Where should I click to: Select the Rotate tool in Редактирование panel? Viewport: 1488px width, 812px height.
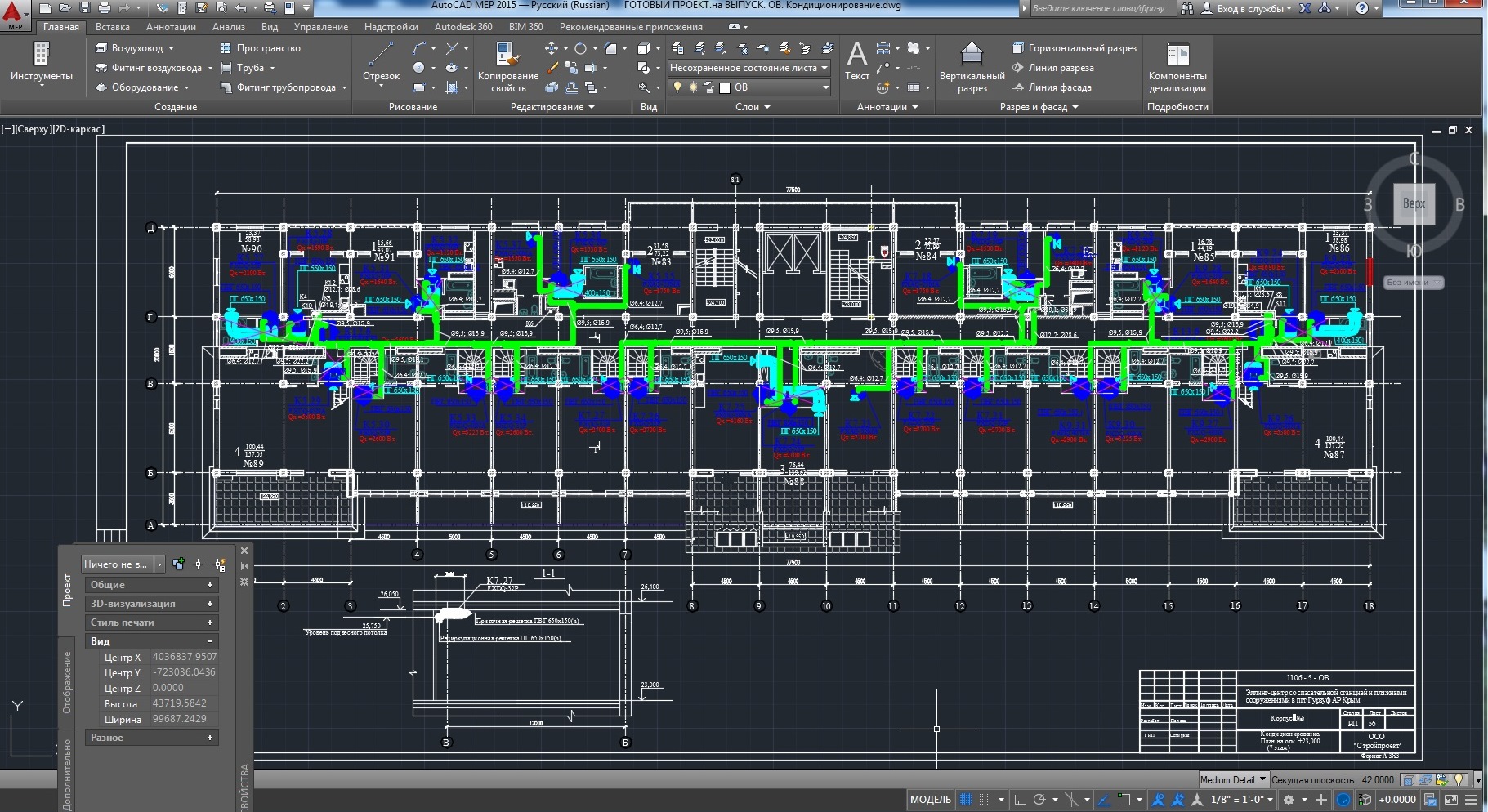click(580, 48)
